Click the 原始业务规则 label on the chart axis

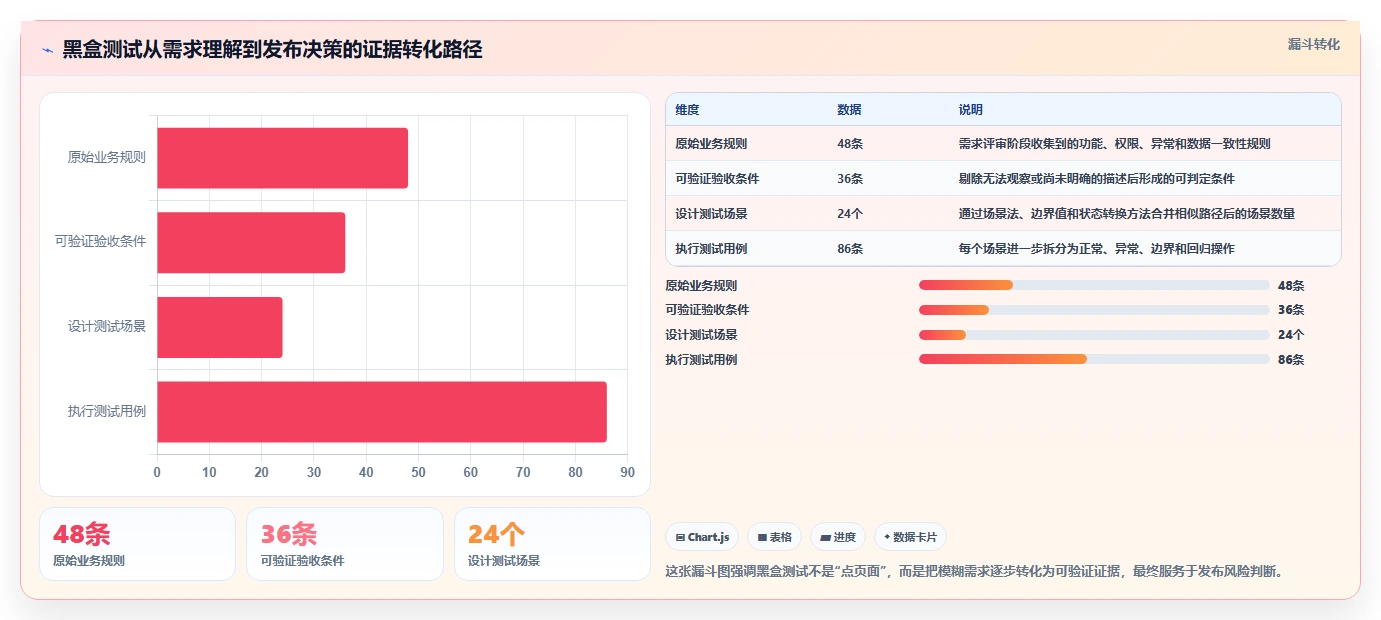[107, 157]
